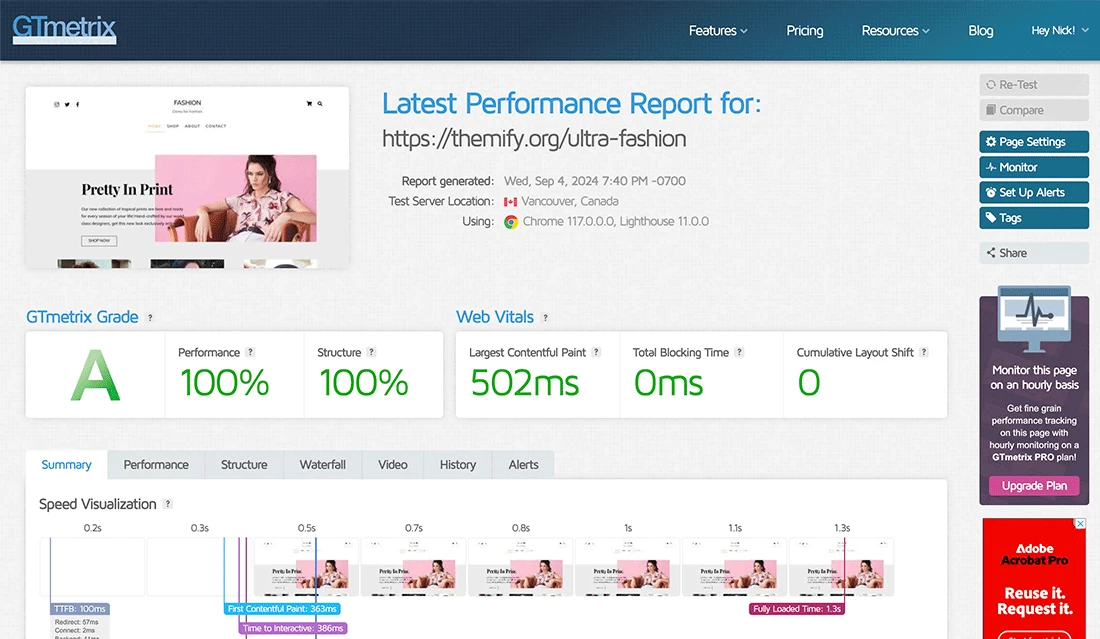
Task: Open Page Settings
Action: (x=1034, y=142)
